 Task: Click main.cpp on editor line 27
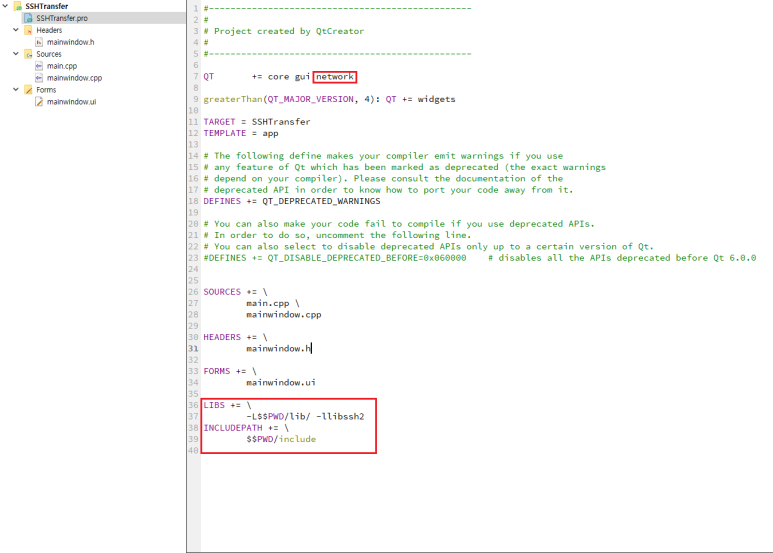(268, 303)
